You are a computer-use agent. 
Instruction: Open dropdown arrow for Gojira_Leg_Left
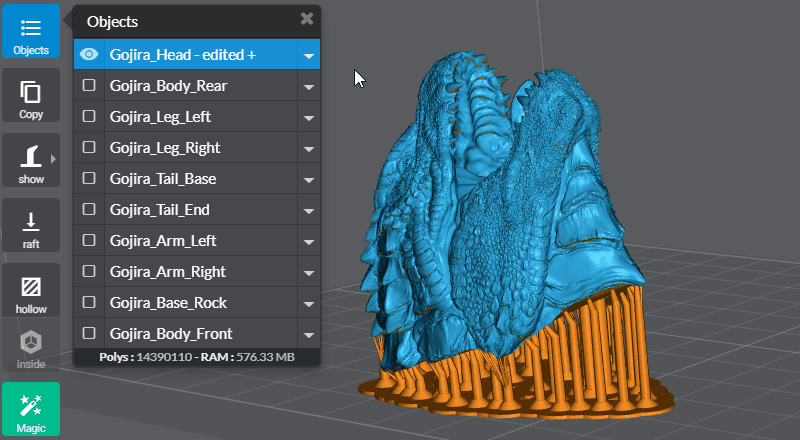click(309, 117)
